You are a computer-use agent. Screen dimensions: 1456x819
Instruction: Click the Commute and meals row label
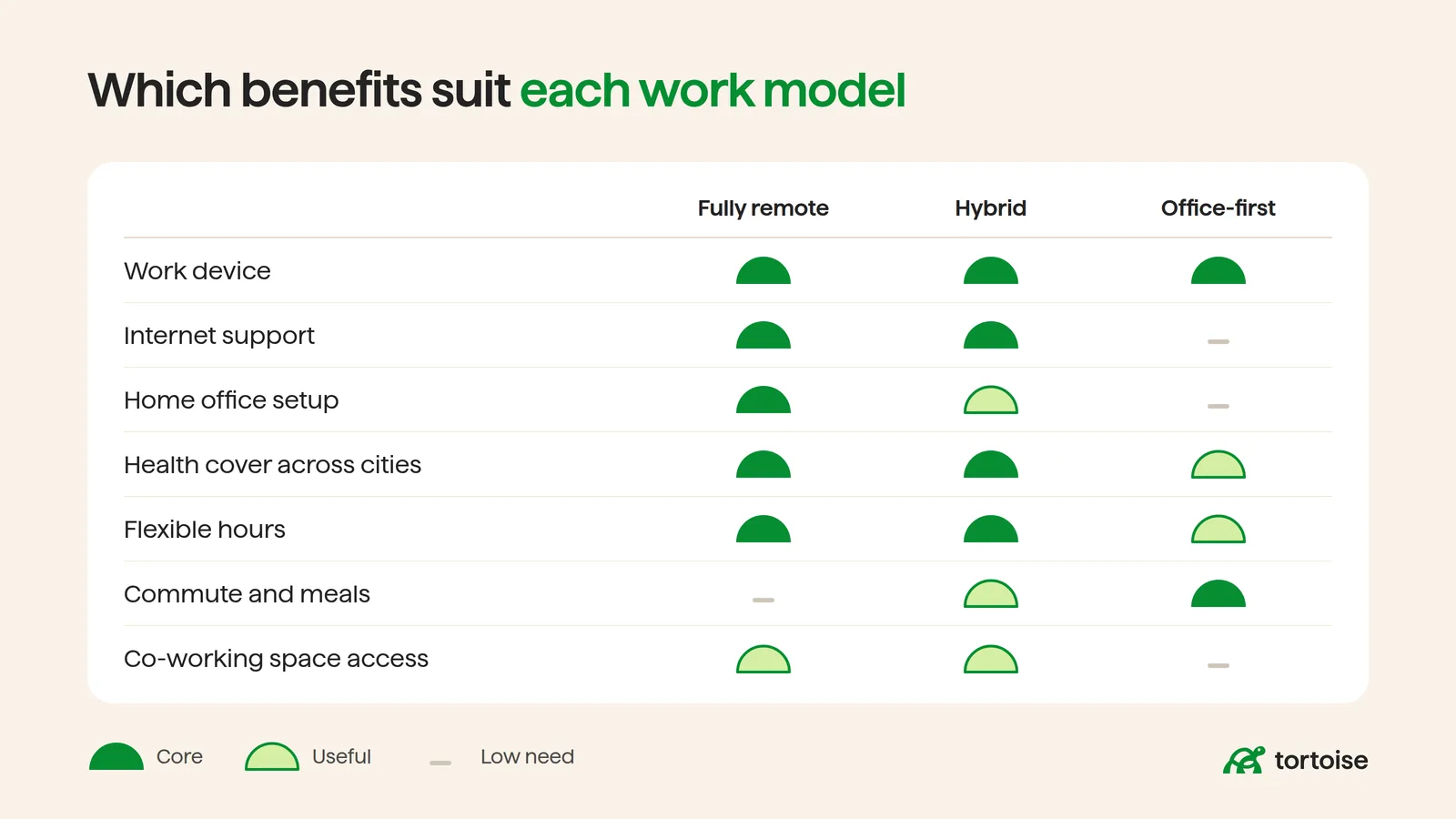pyautogui.click(x=248, y=594)
